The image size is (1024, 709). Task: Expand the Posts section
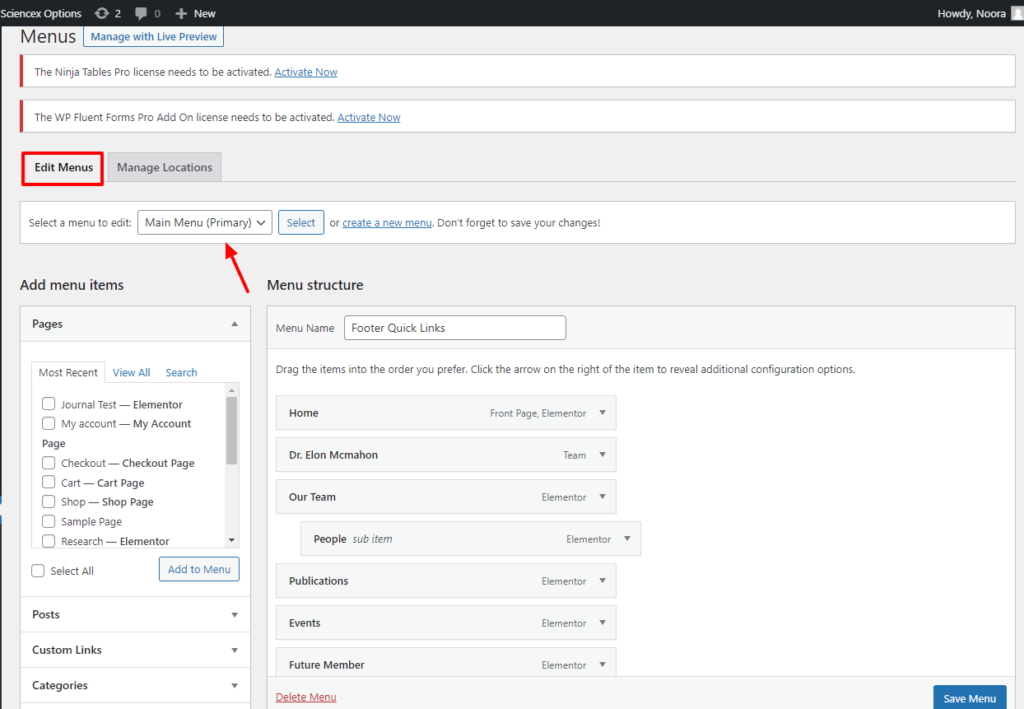pos(234,615)
